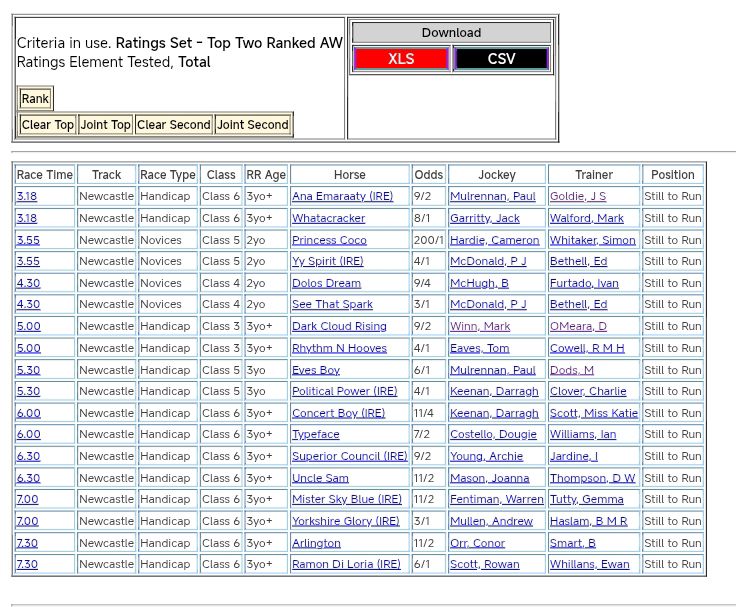This screenshot has height=607, width=736.
Task: Open trainer Scott, Miss Katie link
Action: click(x=593, y=413)
